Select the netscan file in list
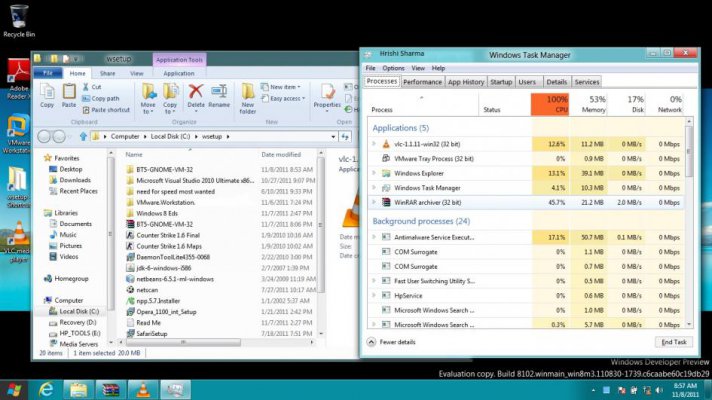Viewport: 712px width, 400px height. [x=142, y=290]
